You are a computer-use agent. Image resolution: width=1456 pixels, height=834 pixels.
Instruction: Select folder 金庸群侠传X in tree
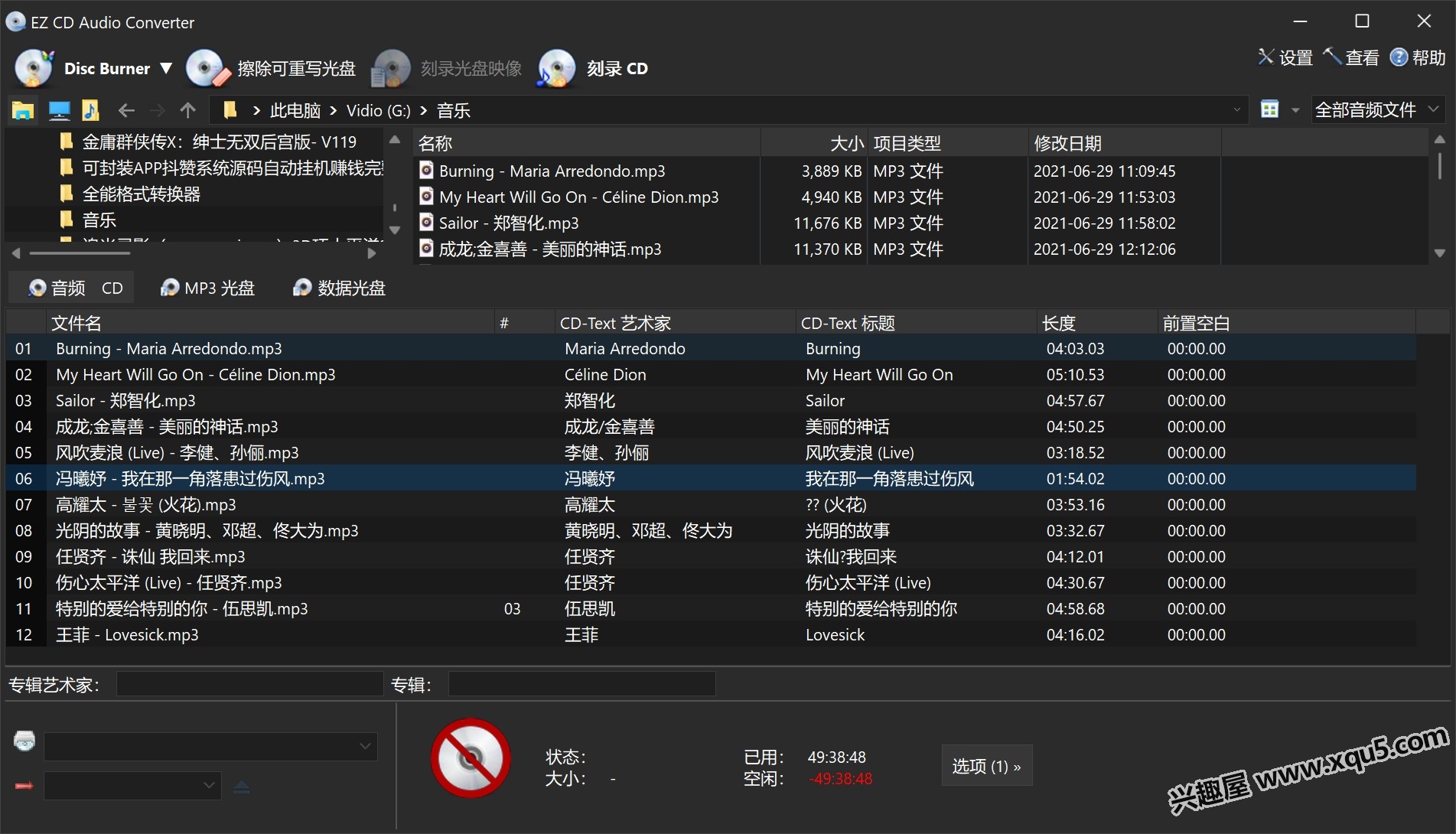[x=219, y=142]
